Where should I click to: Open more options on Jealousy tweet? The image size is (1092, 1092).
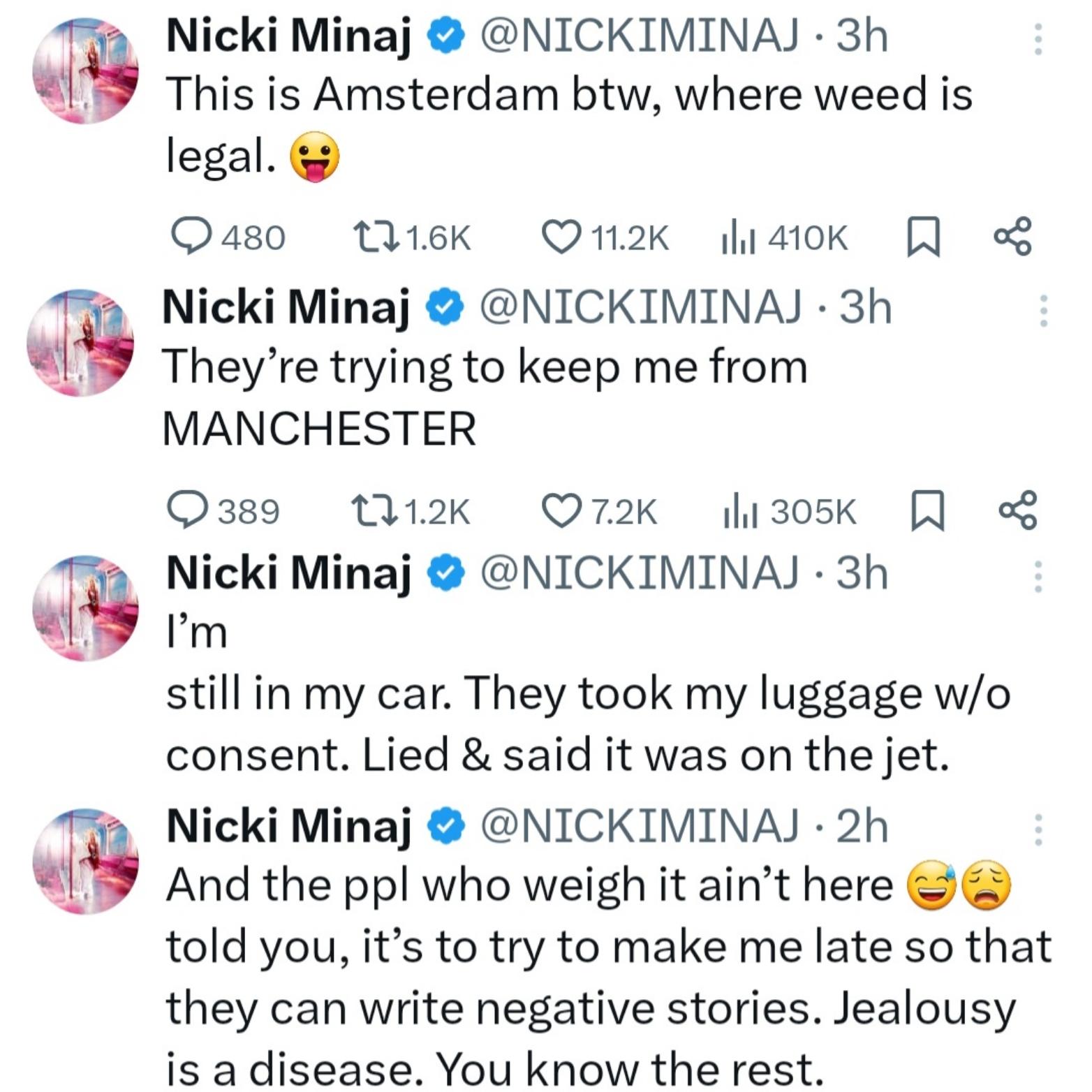[x=1038, y=829]
